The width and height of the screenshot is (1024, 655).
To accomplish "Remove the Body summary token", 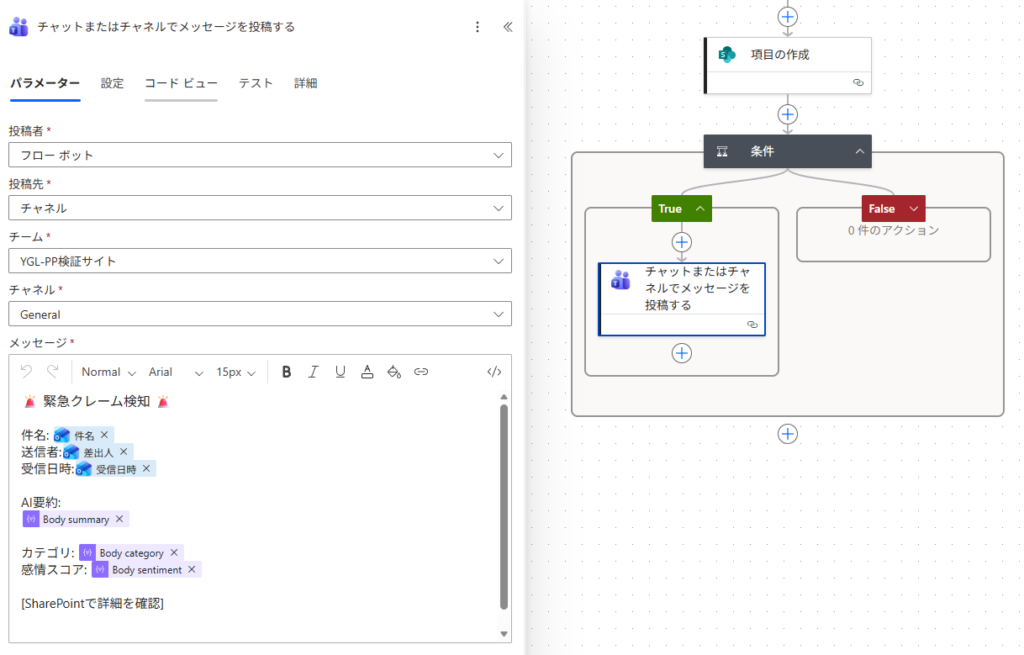I will click(x=119, y=519).
